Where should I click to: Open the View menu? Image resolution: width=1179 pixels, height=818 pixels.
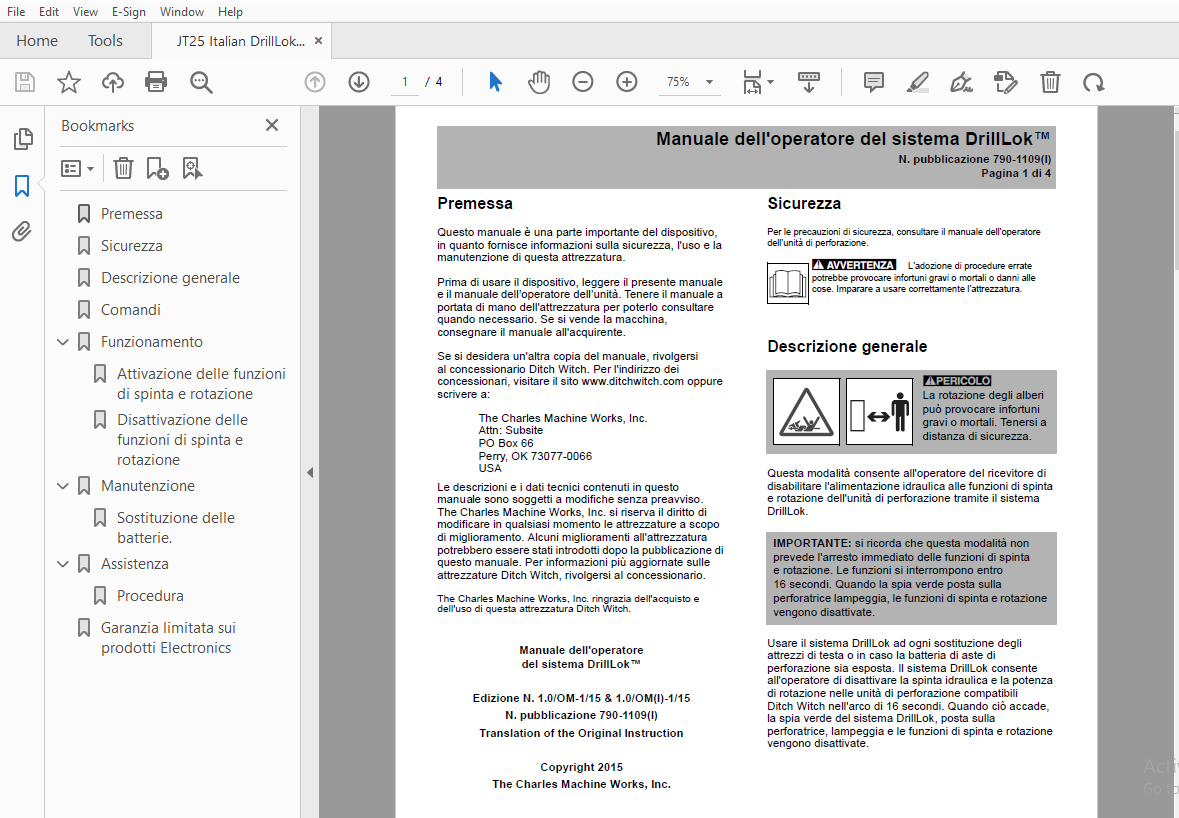tap(85, 11)
